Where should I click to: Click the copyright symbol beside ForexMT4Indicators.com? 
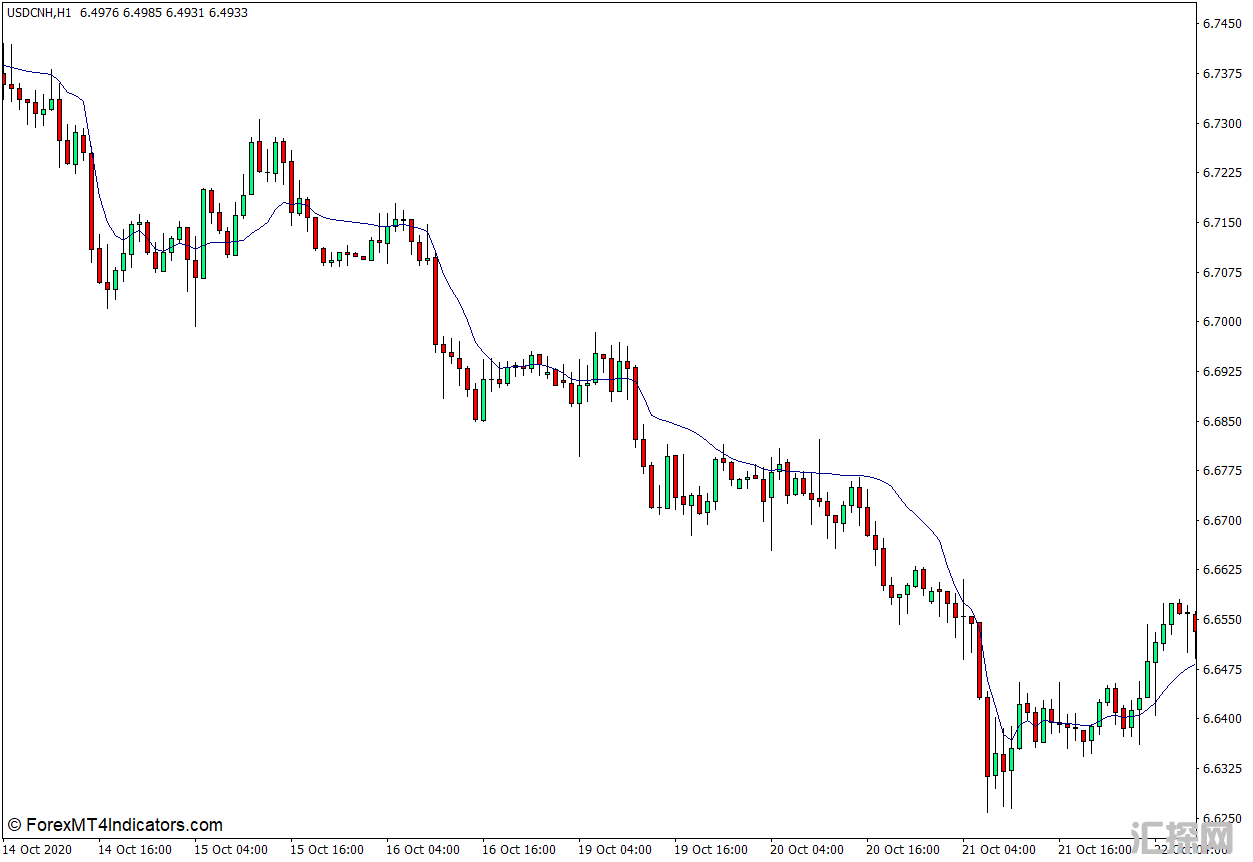click(x=14, y=826)
